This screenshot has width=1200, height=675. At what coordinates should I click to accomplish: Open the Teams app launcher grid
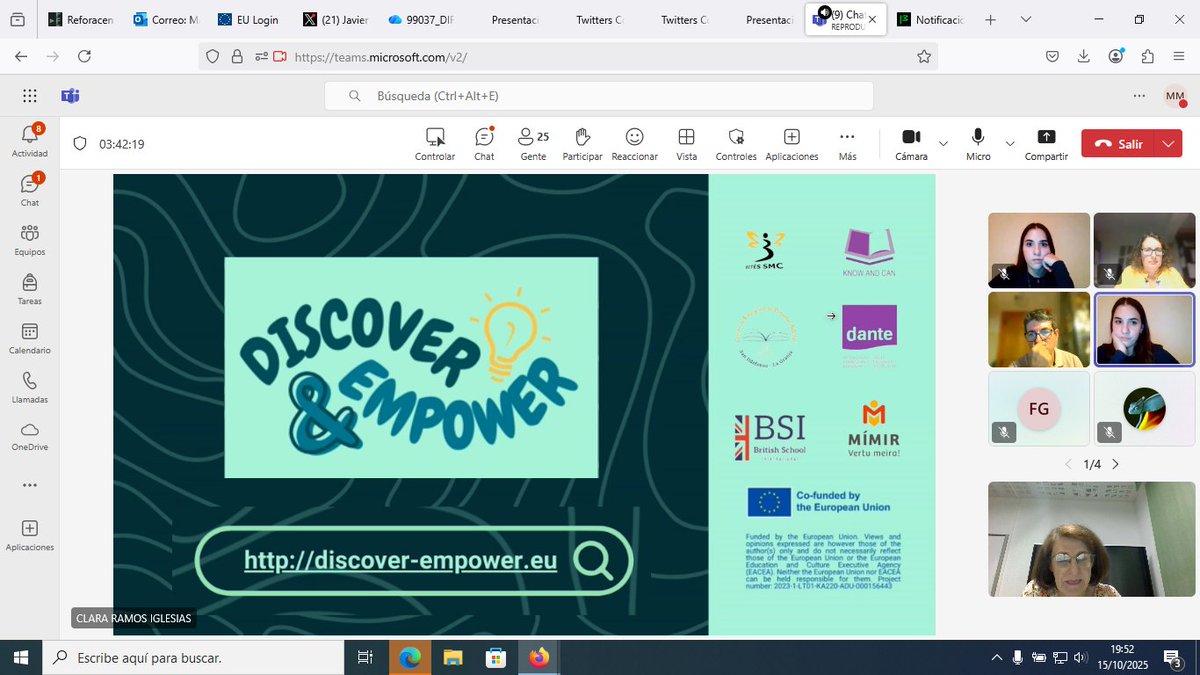tap(29, 96)
